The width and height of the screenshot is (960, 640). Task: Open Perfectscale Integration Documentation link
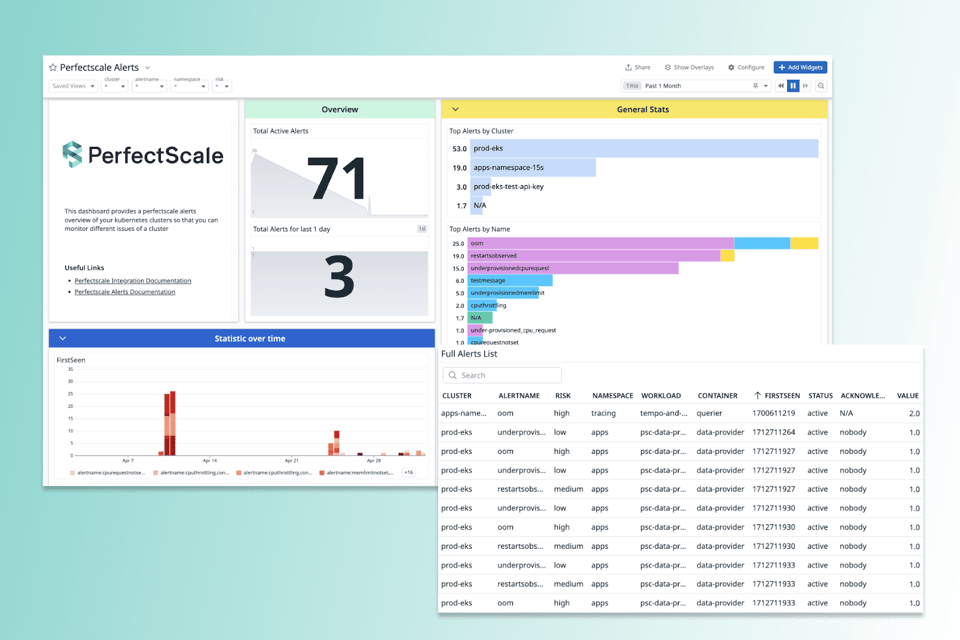pyautogui.click(x=133, y=280)
